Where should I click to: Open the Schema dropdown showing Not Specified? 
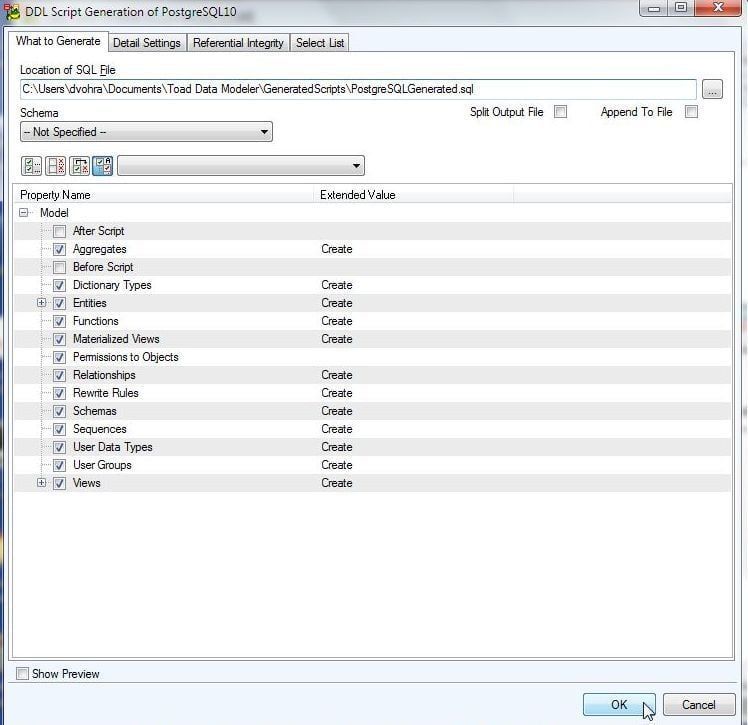point(146,132)
